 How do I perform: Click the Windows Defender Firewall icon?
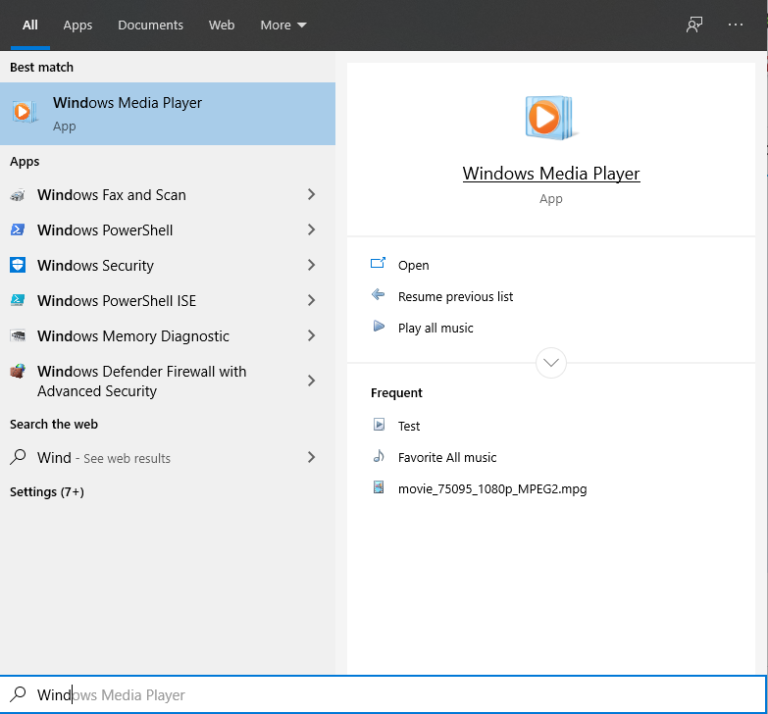[x=18, y=372]
